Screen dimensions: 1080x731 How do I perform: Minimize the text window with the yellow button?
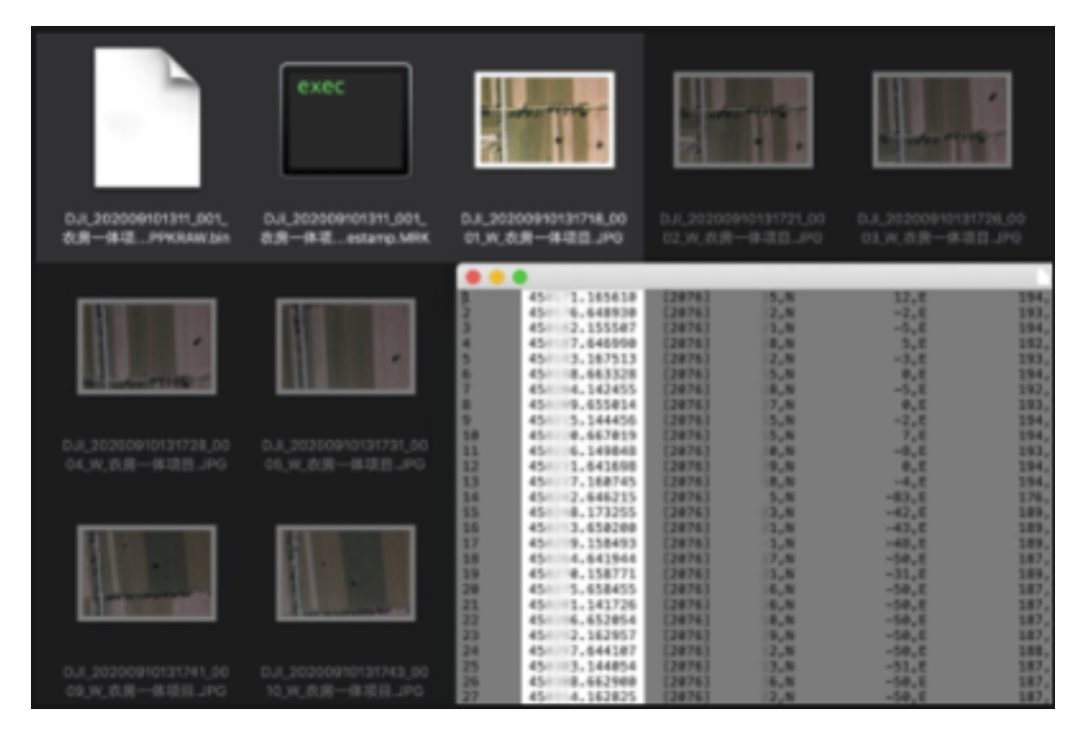click(497, 278)
